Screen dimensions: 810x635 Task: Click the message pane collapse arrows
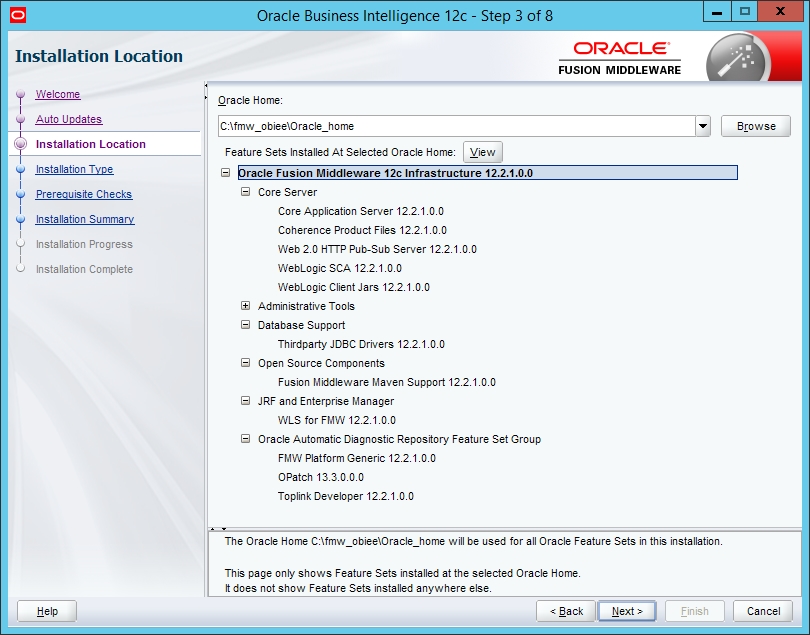[218, 529]
